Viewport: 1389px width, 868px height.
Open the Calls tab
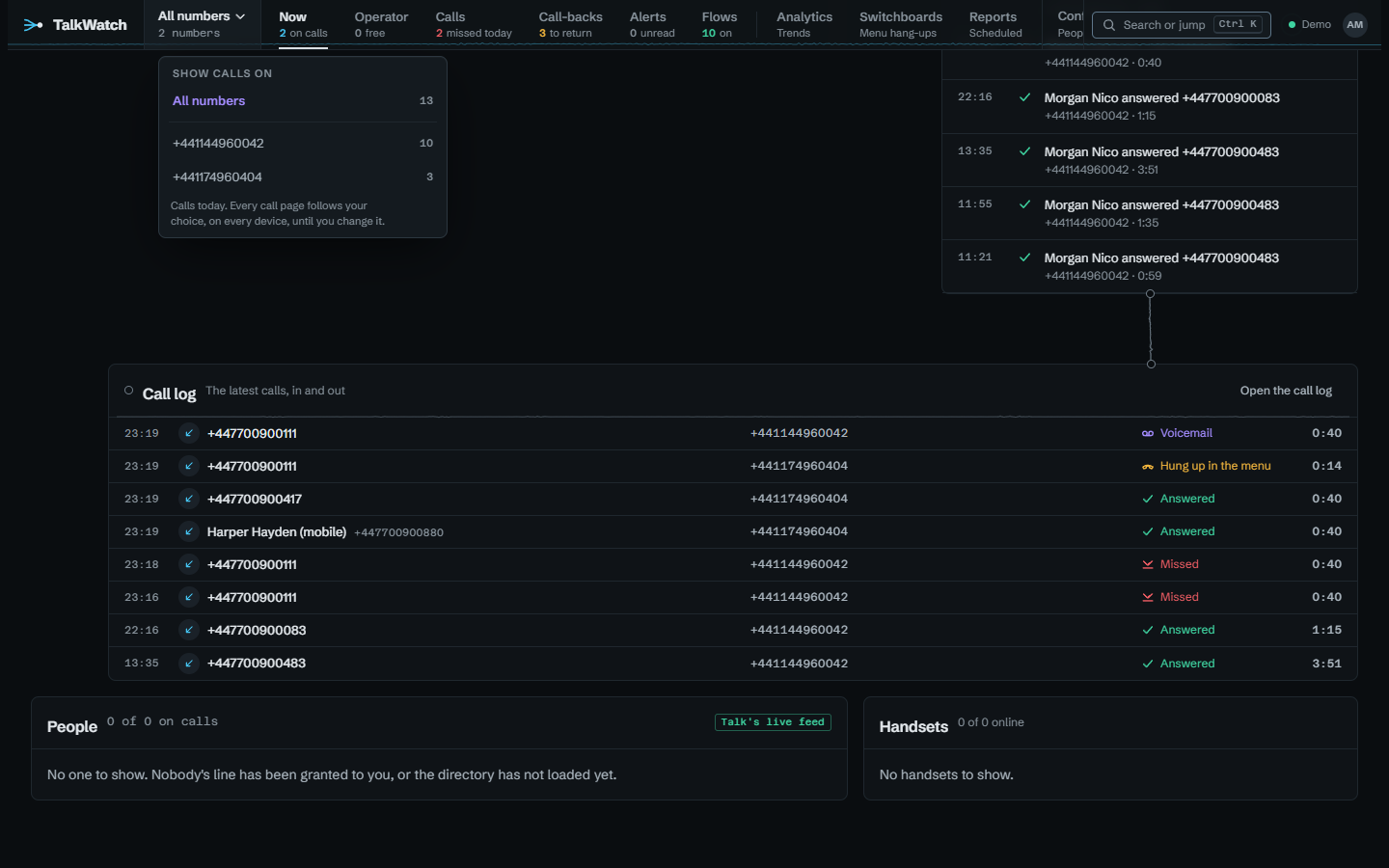tap(474, 24)
